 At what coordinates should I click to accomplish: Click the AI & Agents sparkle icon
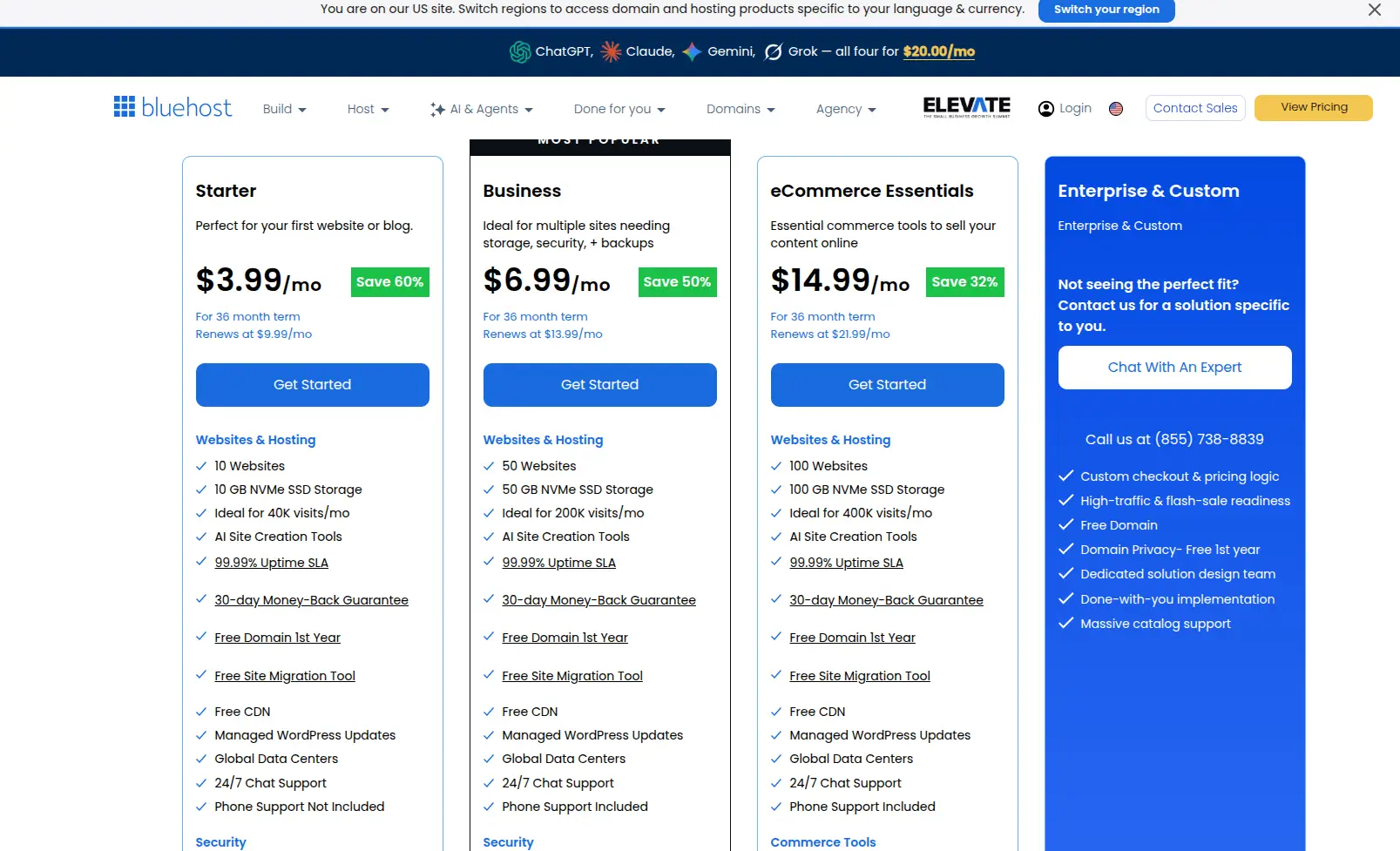[437, 110]
